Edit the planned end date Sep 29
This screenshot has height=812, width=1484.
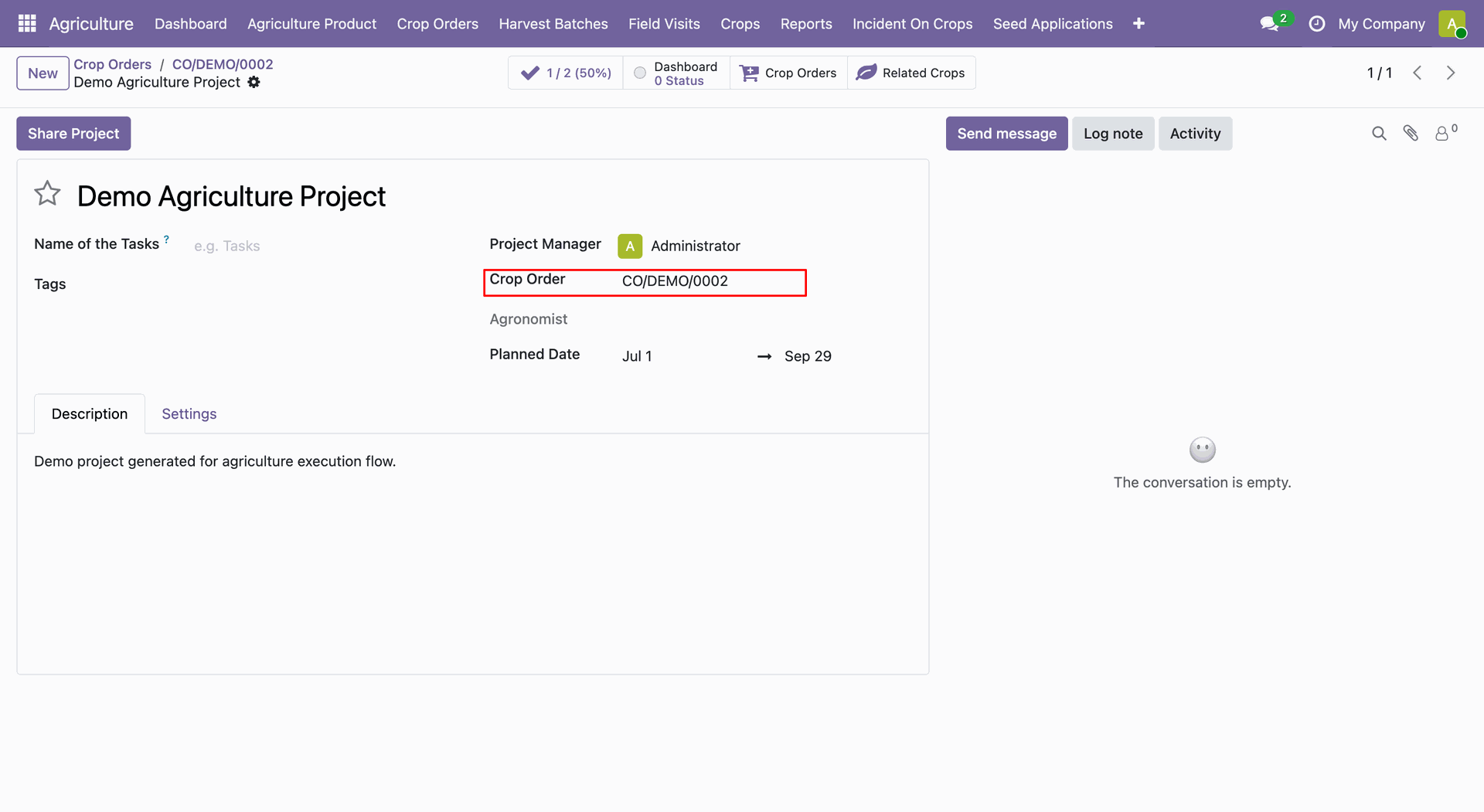[808, 356]
